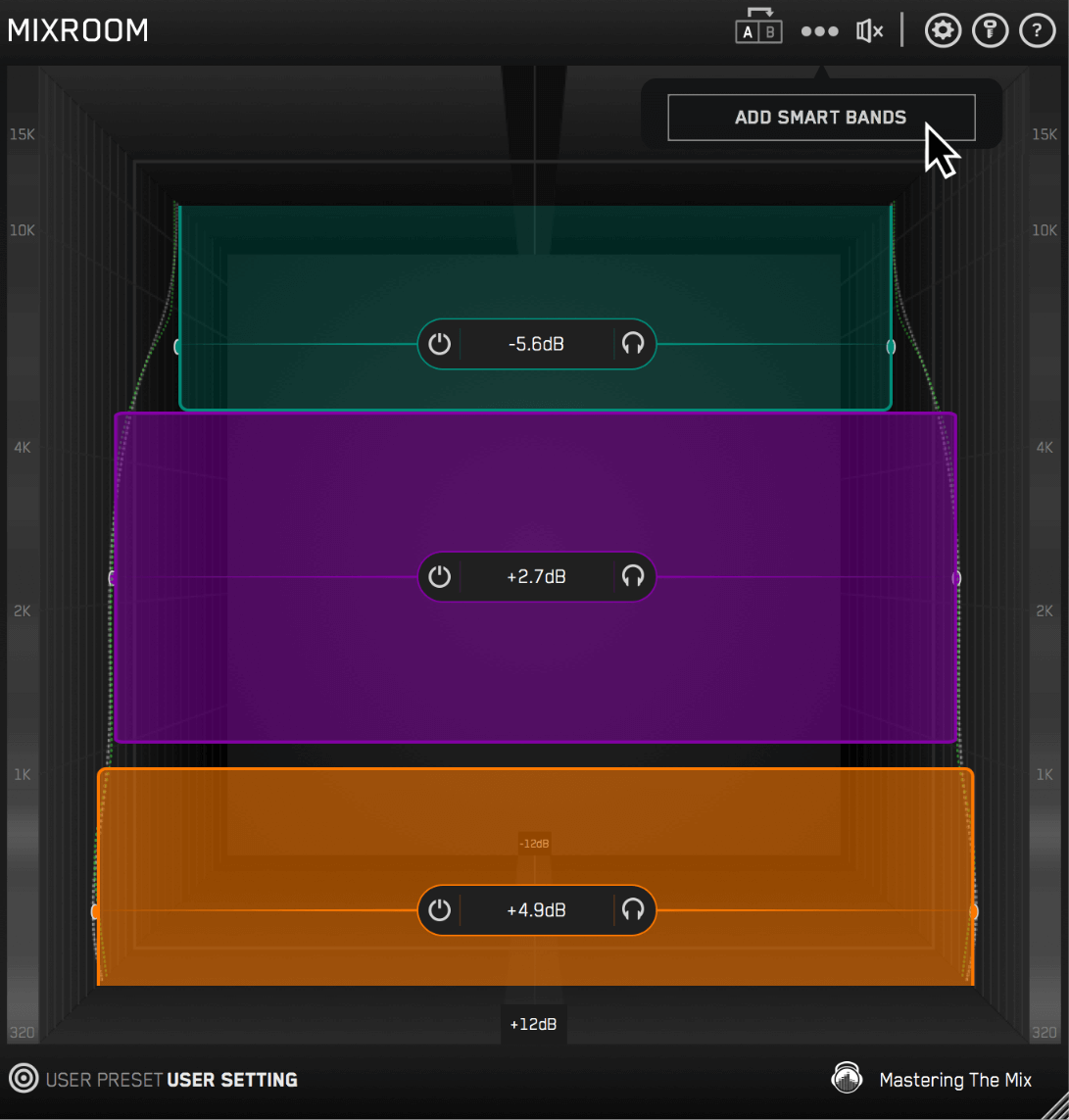
Task: Open the help question mark icon
Action: point(1038,31)
